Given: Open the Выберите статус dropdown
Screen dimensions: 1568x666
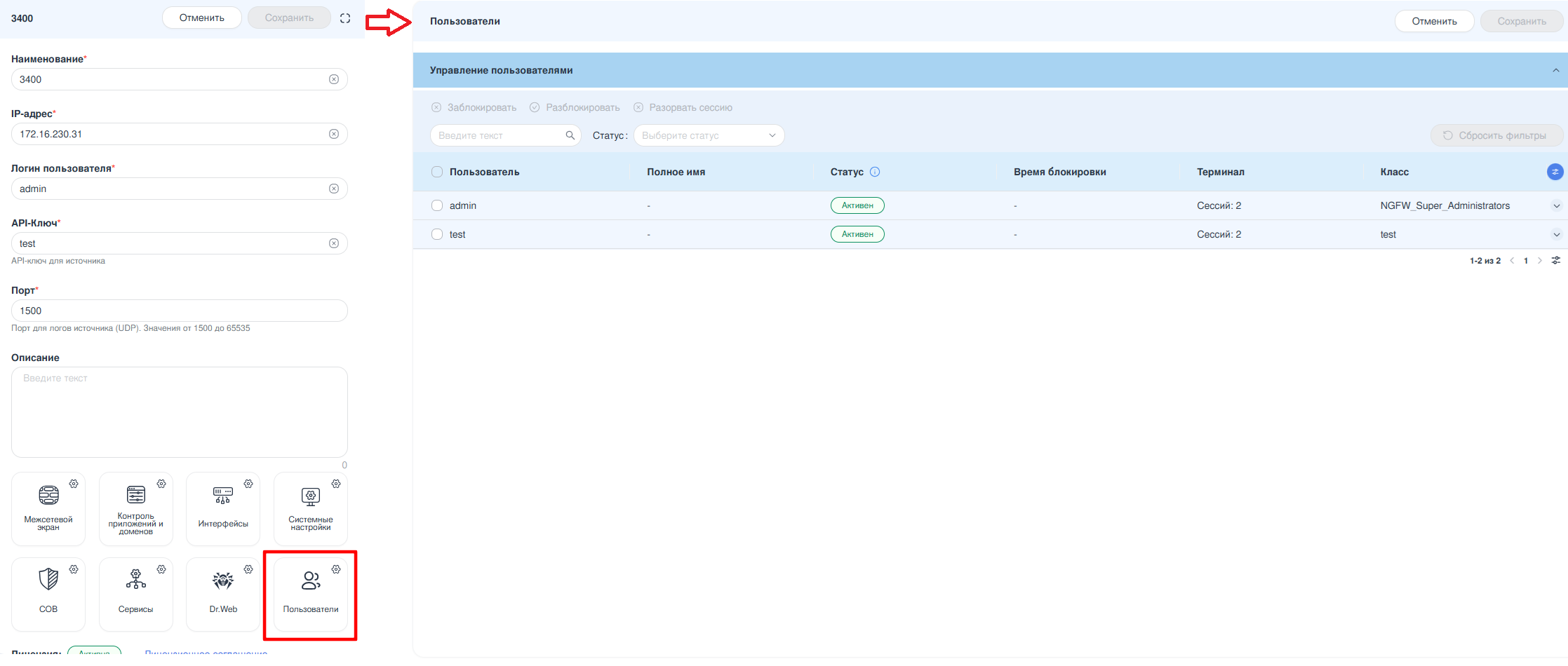Looking at the screenshot, I should pyautogui.click(x=709, y=135).
